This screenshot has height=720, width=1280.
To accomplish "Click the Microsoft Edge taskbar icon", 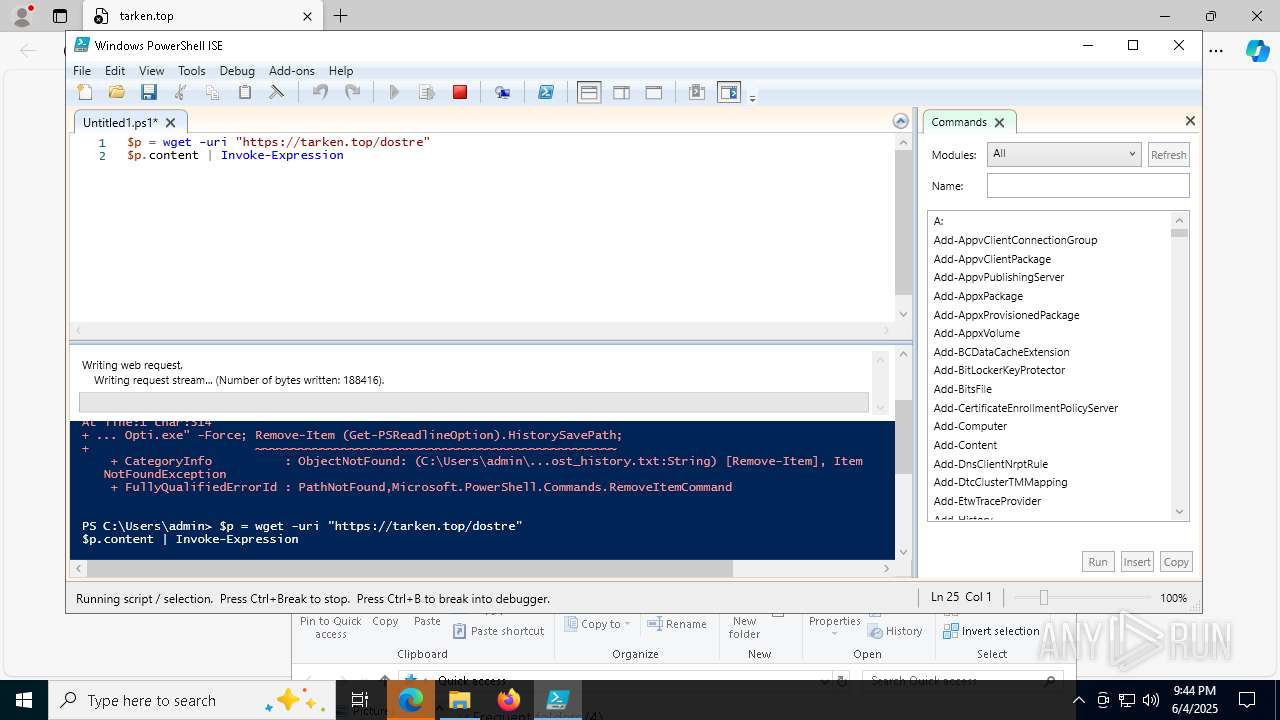I will tap(411, 700).
